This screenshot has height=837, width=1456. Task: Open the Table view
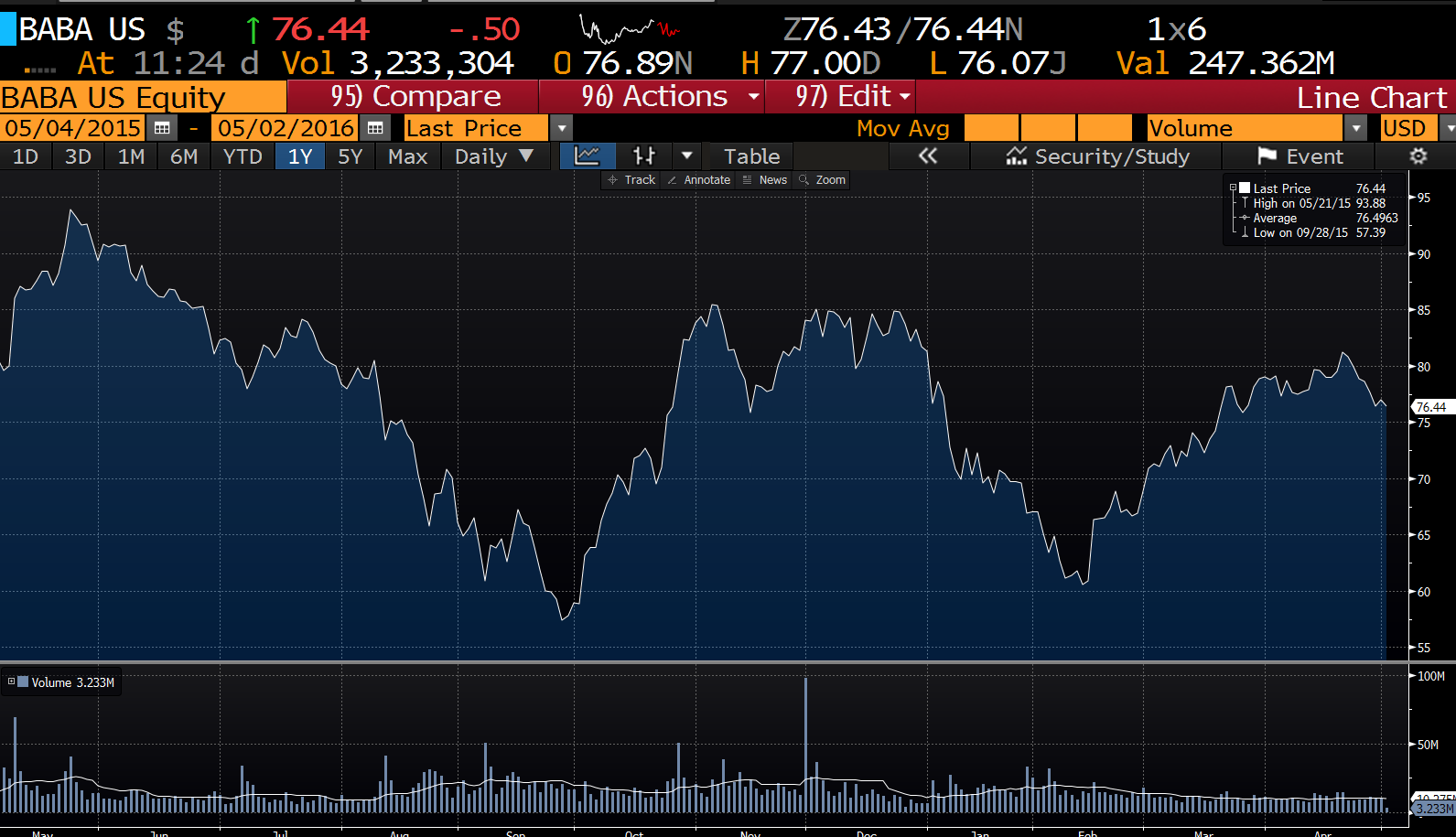[x=751, y=156]
